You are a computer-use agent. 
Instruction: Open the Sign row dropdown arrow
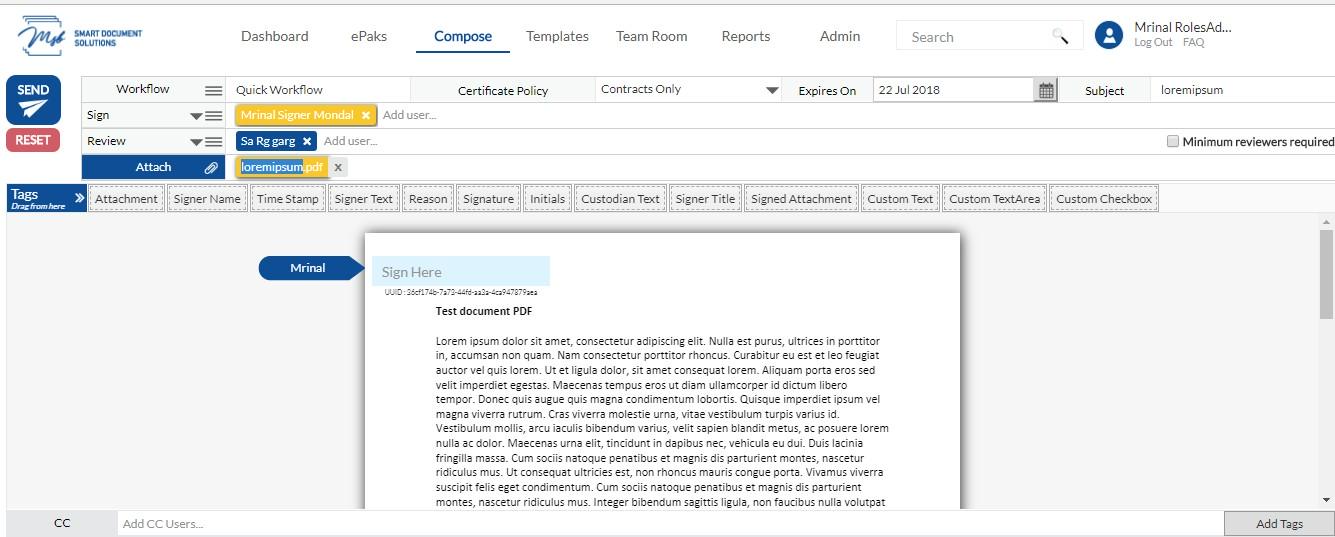(x=196, y=116)
